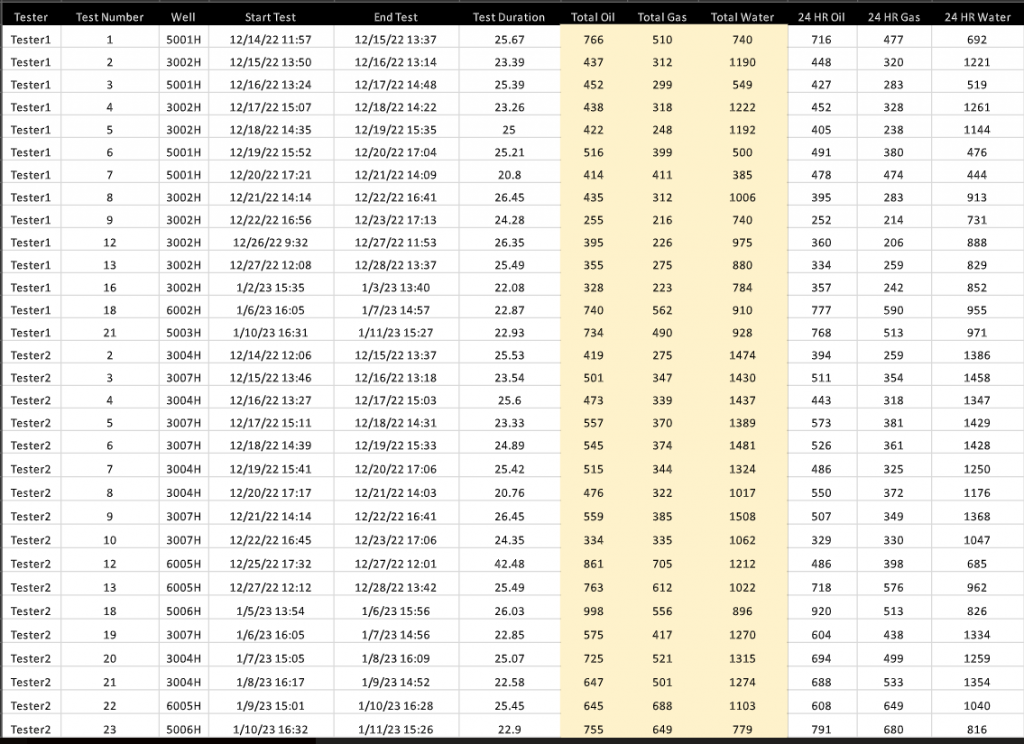Image resolution: width=1024 pixels, height=744 pixels.
Task: Select the test duration cell "20.76"
Action: click(509, 493)
